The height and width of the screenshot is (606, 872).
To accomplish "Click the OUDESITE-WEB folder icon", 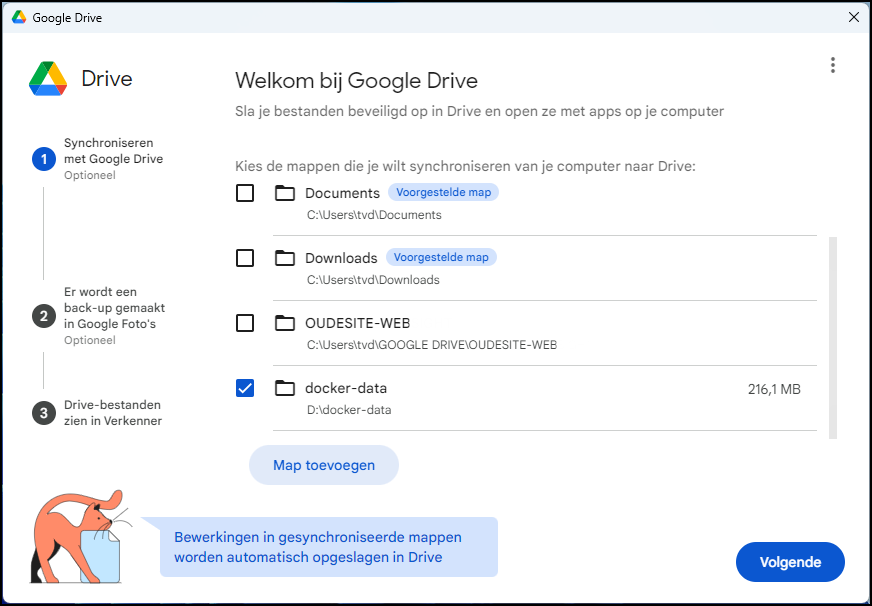I will (285, 323).
